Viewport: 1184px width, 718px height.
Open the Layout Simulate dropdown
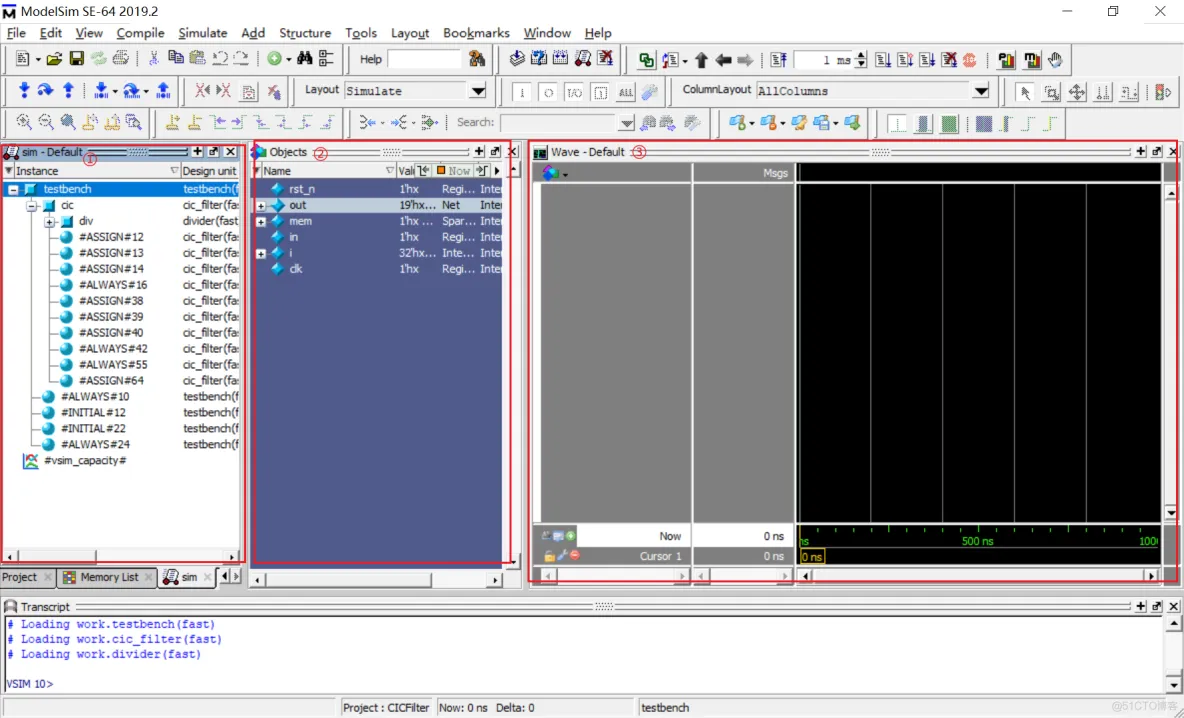tap(478, 91)
